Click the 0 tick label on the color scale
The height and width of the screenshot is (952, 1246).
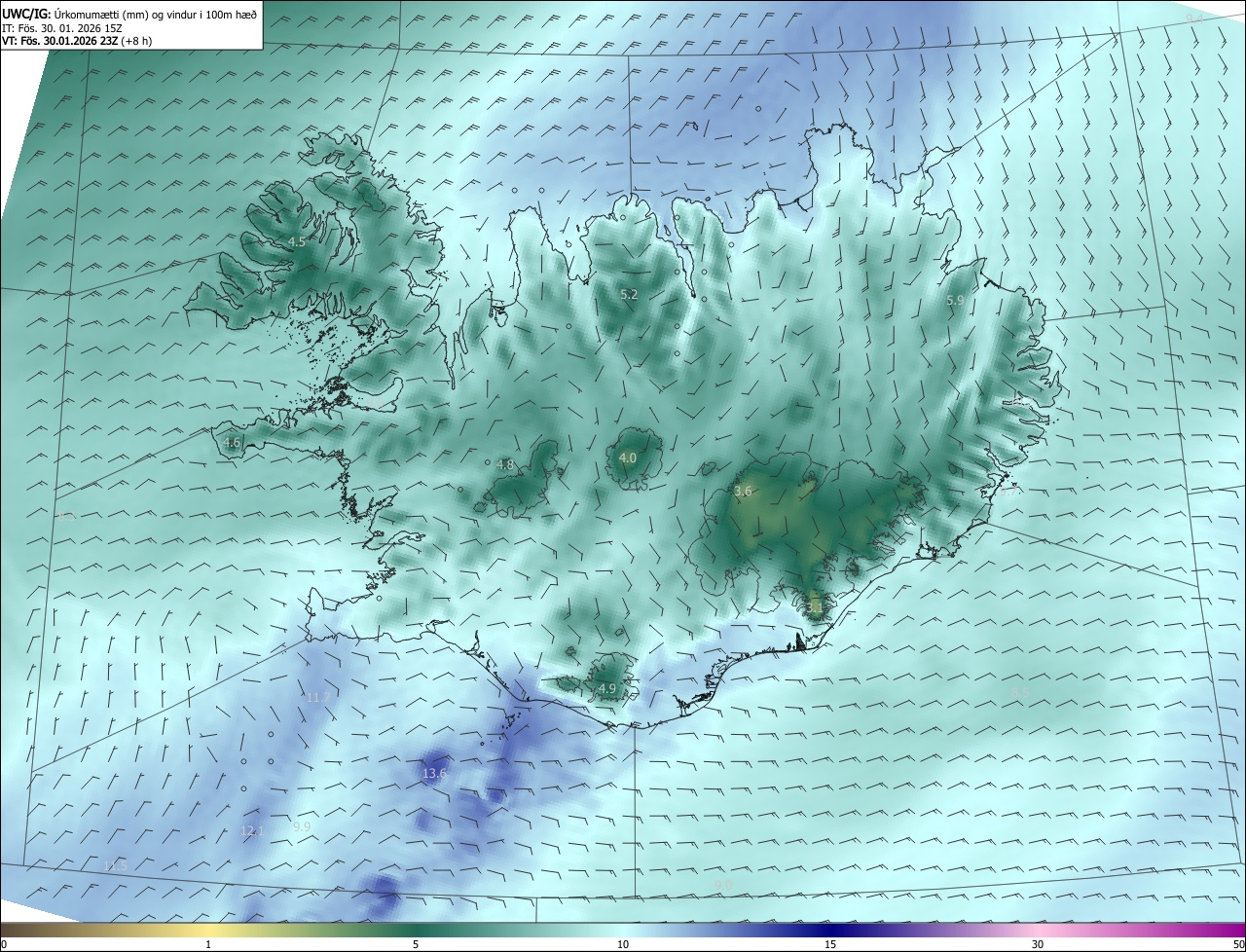point(4,944)
